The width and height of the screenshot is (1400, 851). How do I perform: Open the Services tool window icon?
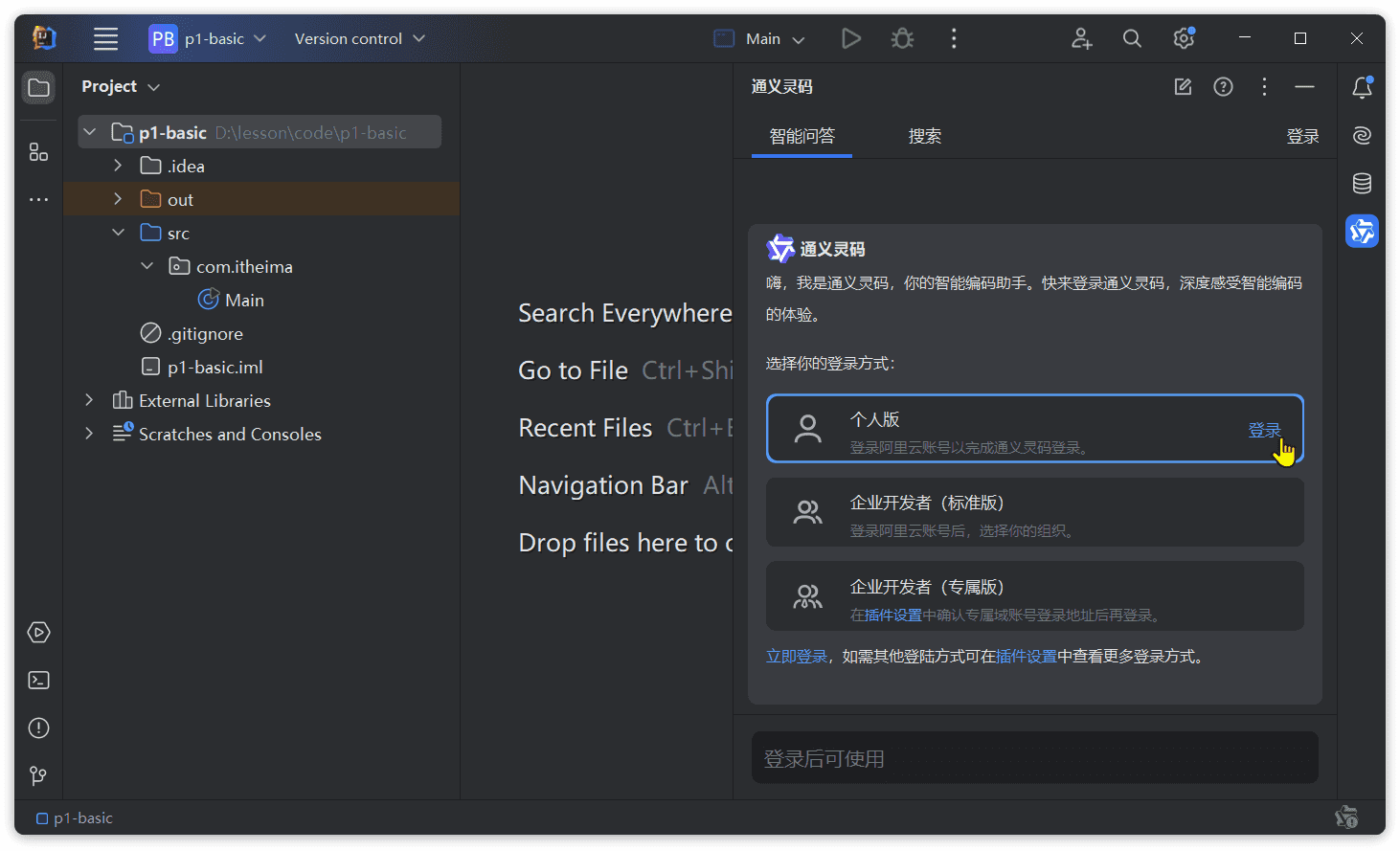(x=38, y=632)
